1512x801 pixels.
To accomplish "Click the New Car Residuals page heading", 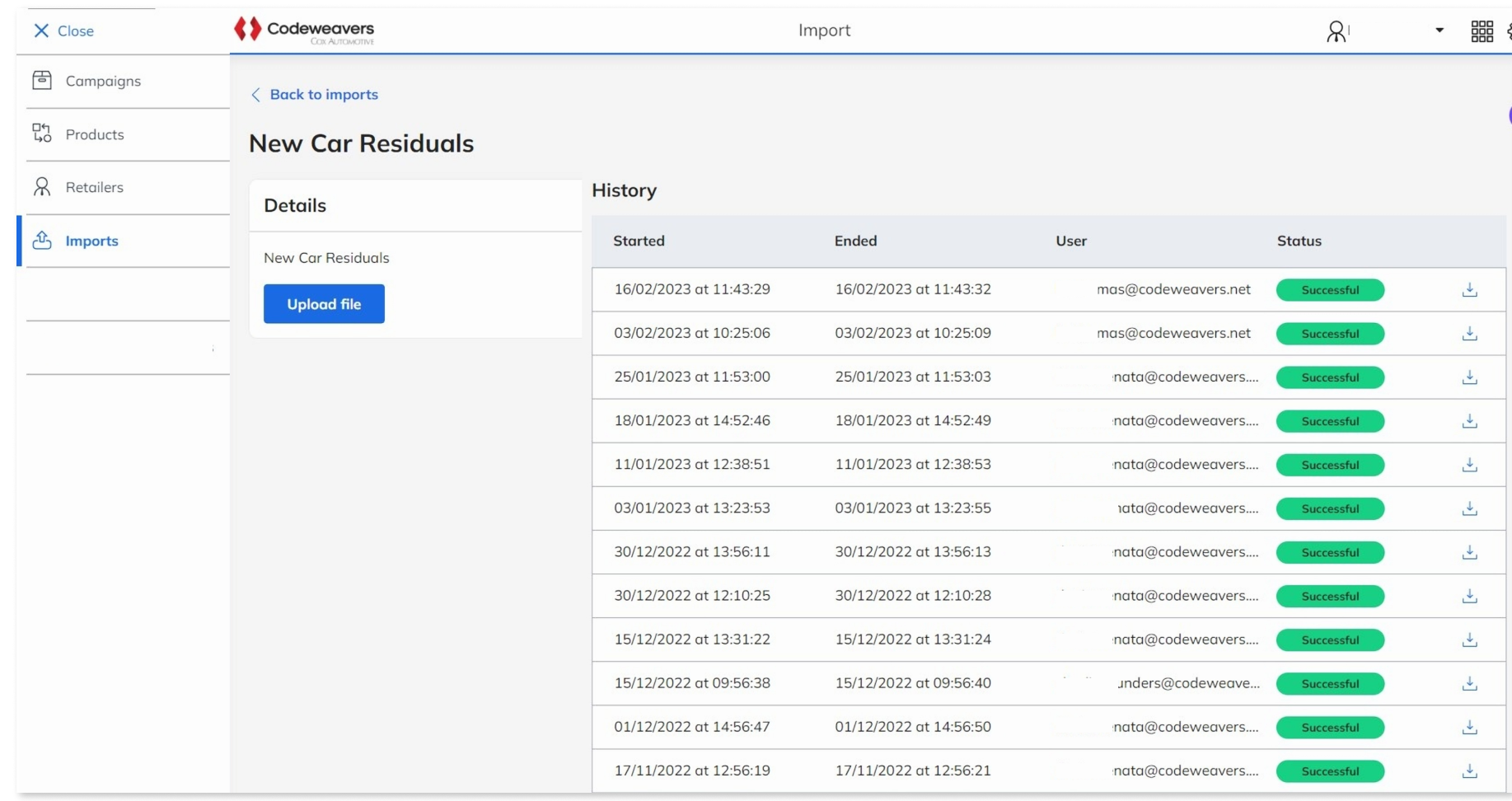I will point(361,143).
